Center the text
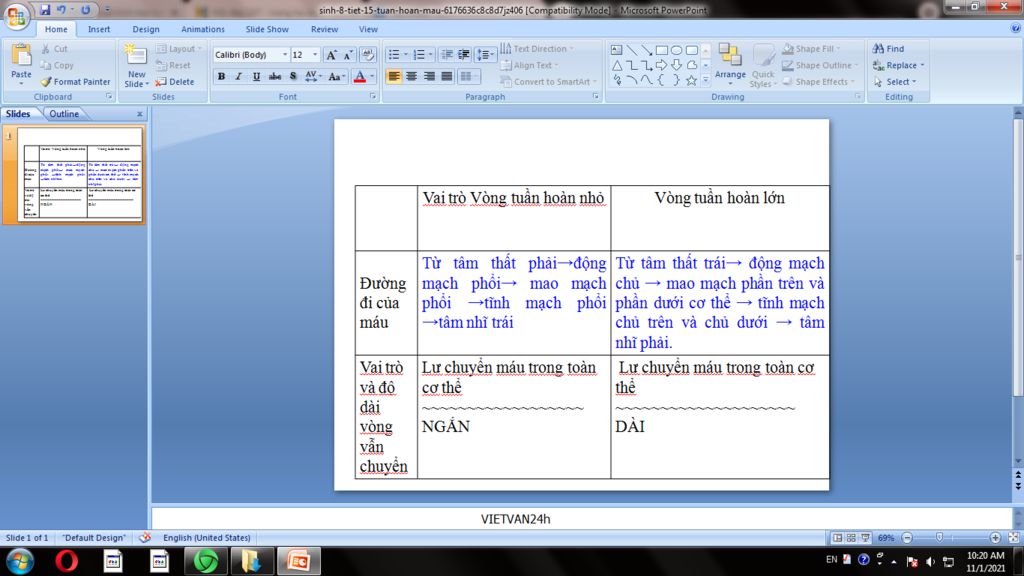Image resolution: width=1024 pixels, height=576 pixels. 411,76
